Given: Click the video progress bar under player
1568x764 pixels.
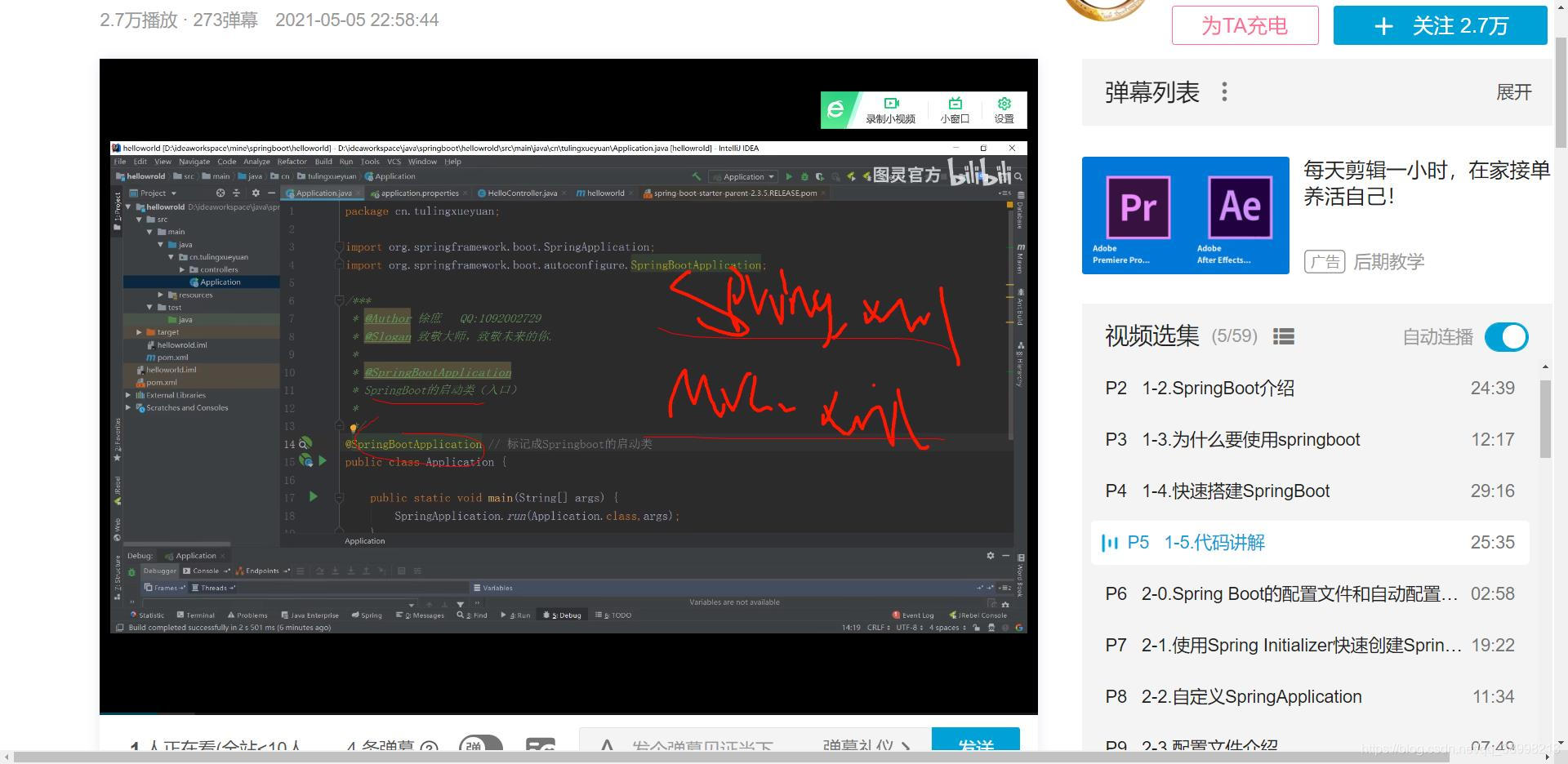Looking at the screenshot, I should point(568,714).
